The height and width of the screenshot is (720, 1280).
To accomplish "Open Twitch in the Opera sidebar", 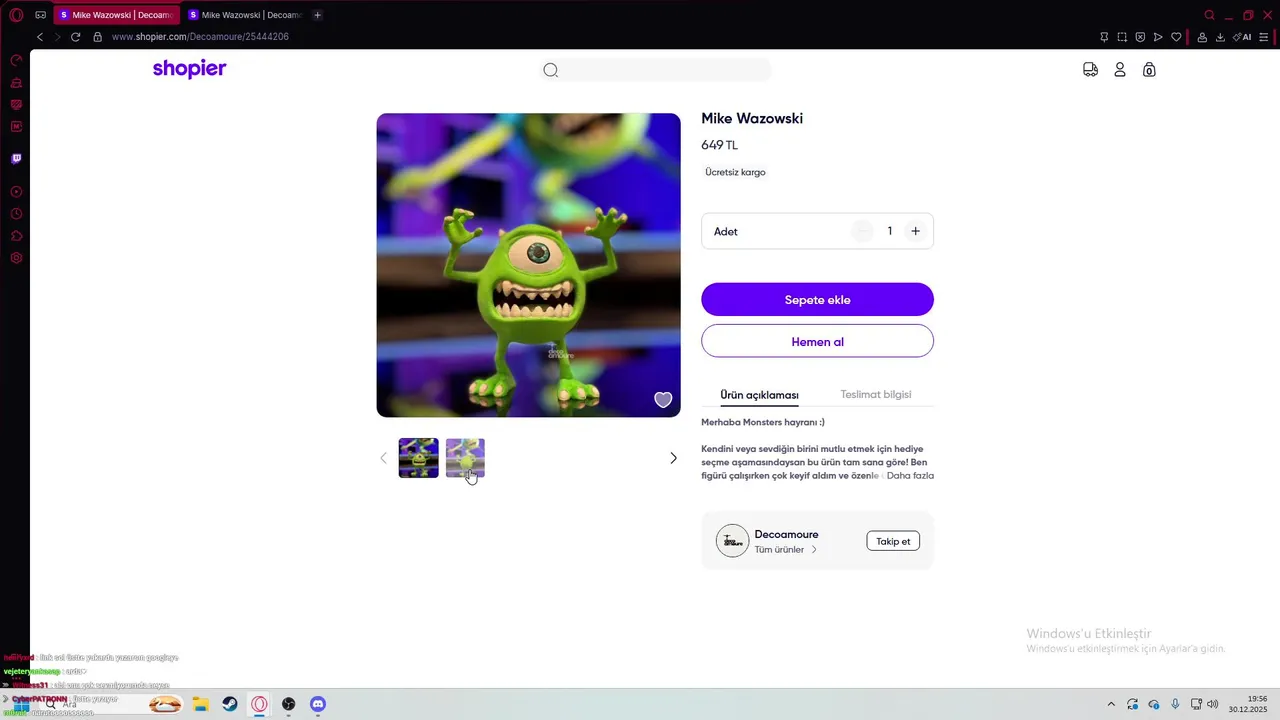I will coord(16,158).
